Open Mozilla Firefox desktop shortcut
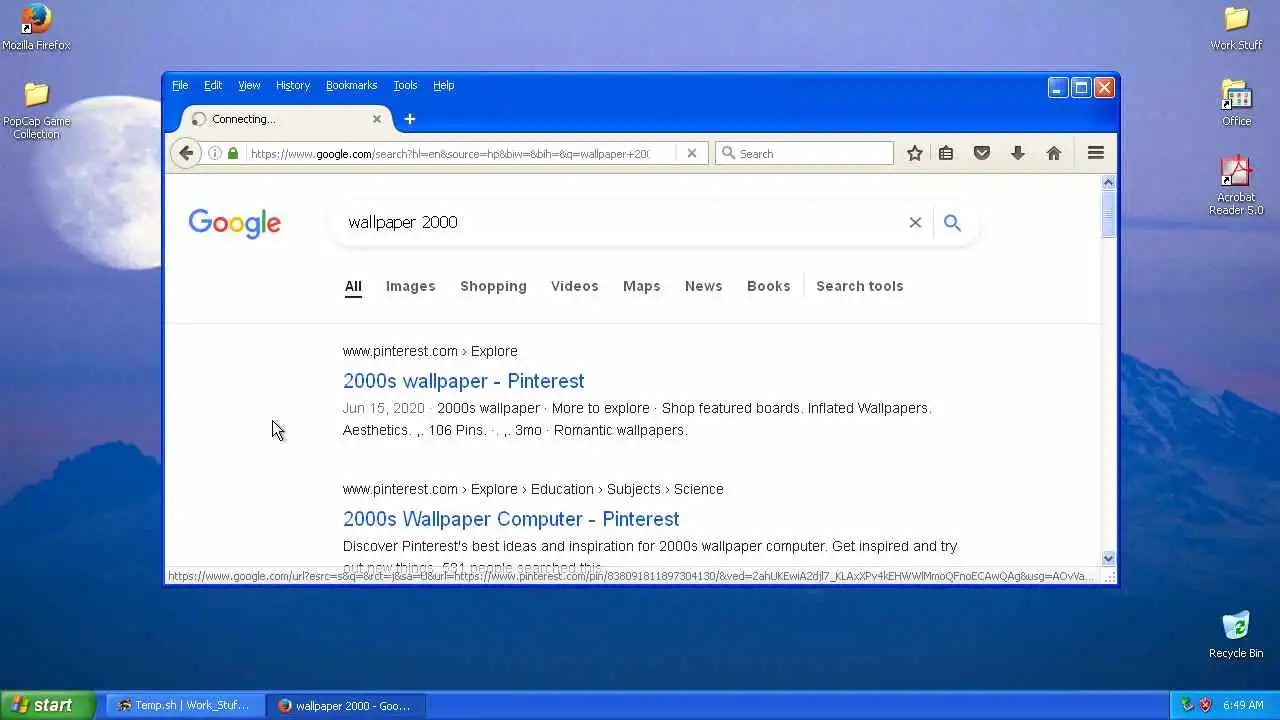The height and width of the screenshot is (720, 1280). pos(36,27)
